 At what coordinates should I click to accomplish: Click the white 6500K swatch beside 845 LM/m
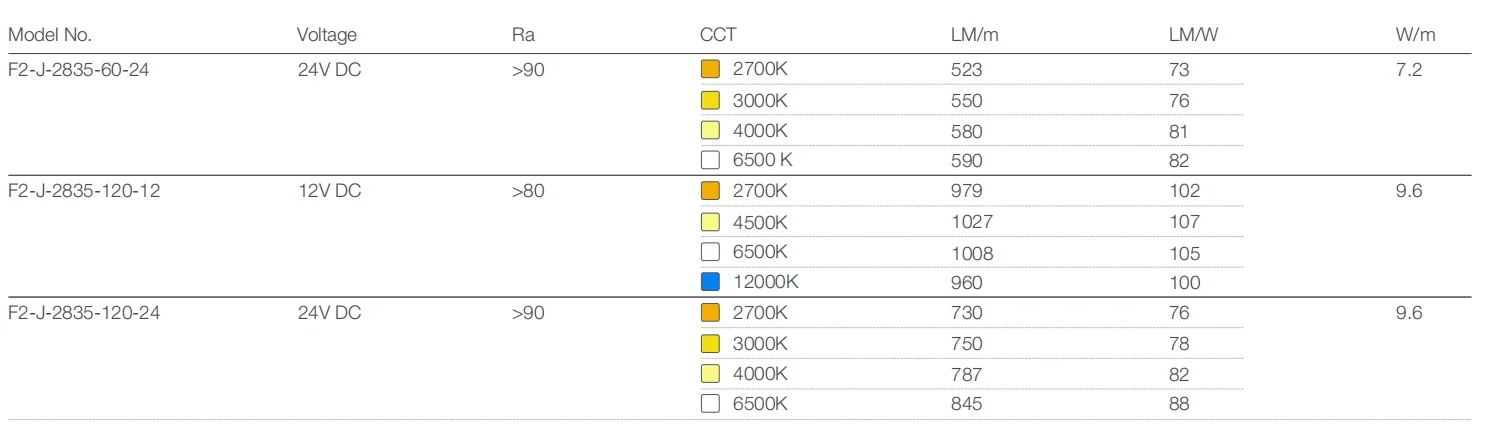click(x=710, y=404)
